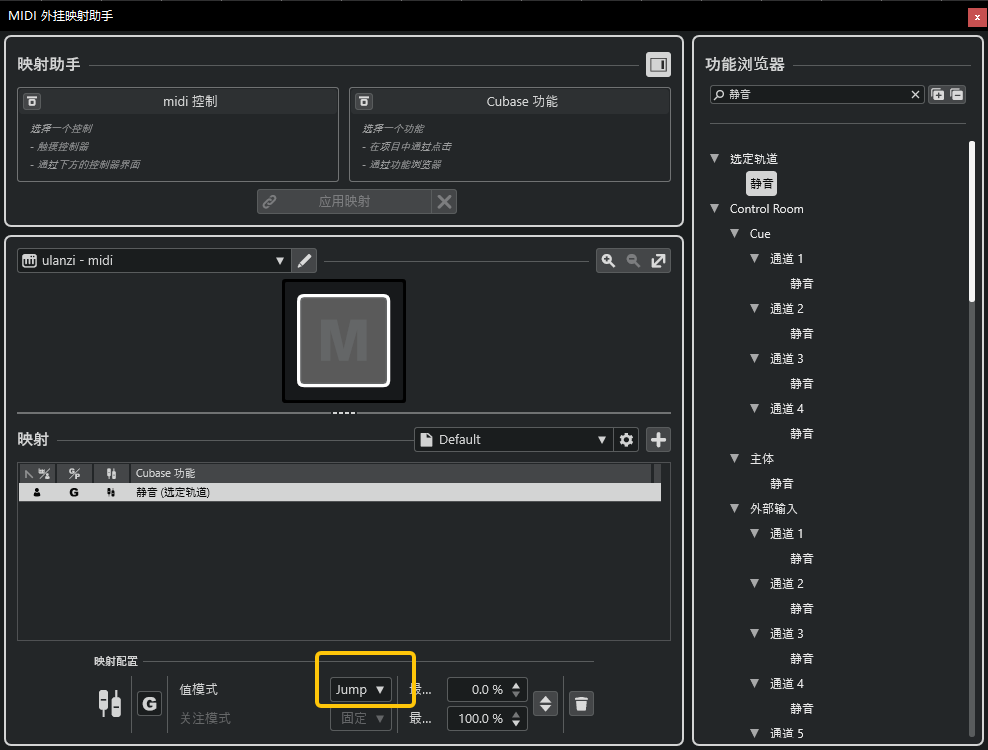Select 静音 under Cue 通道 3

pos(801,383)
